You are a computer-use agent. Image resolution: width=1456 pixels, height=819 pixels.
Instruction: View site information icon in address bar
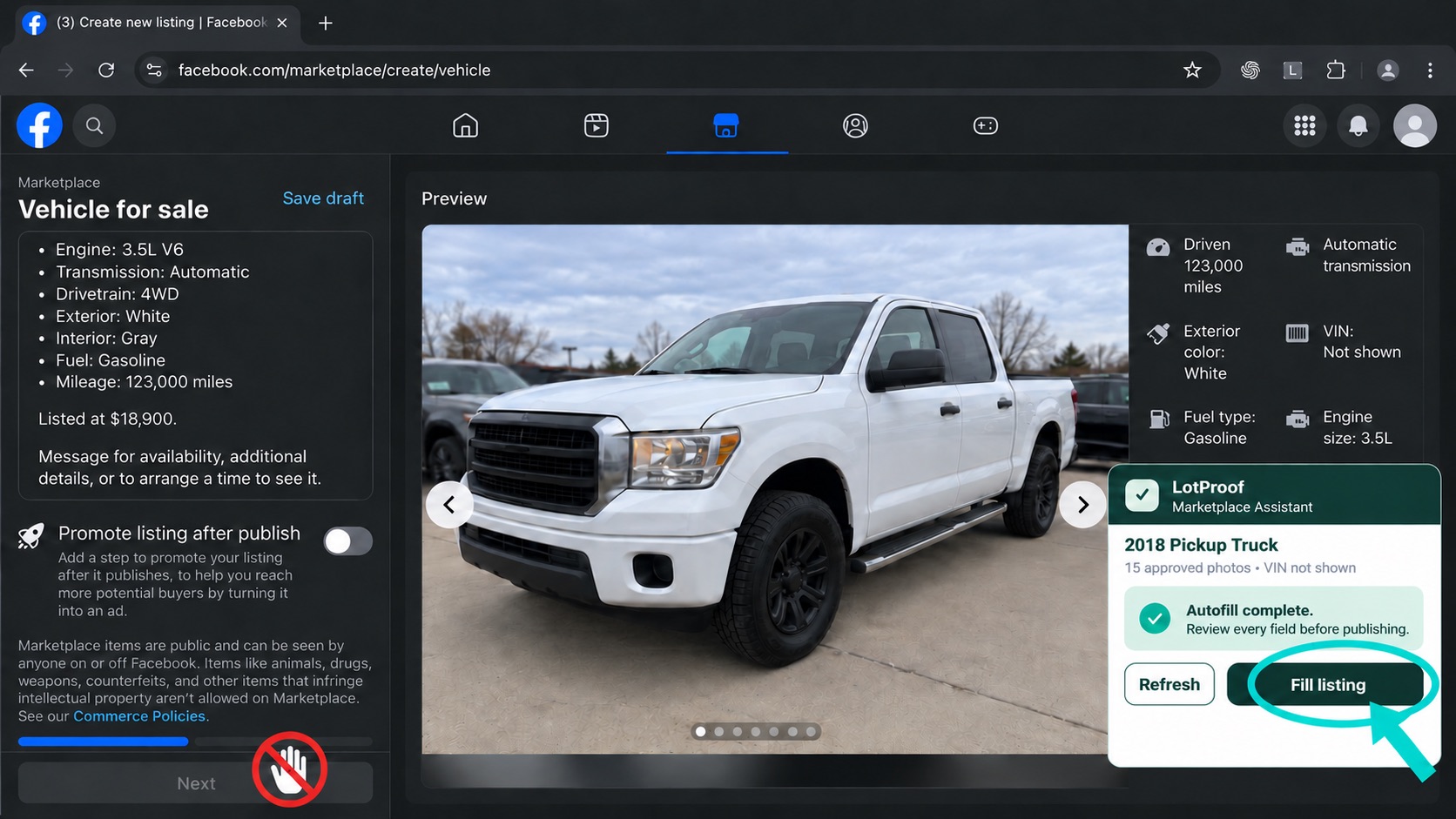coord(154,70)
